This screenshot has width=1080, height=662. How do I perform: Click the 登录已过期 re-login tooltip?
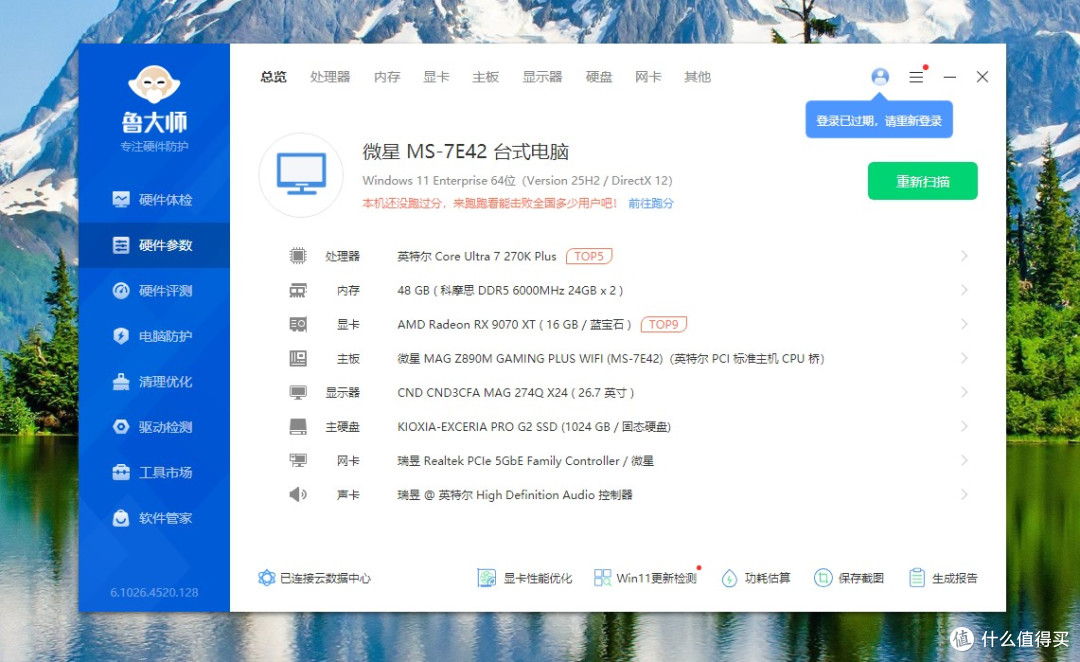click(x=879, y=121)
